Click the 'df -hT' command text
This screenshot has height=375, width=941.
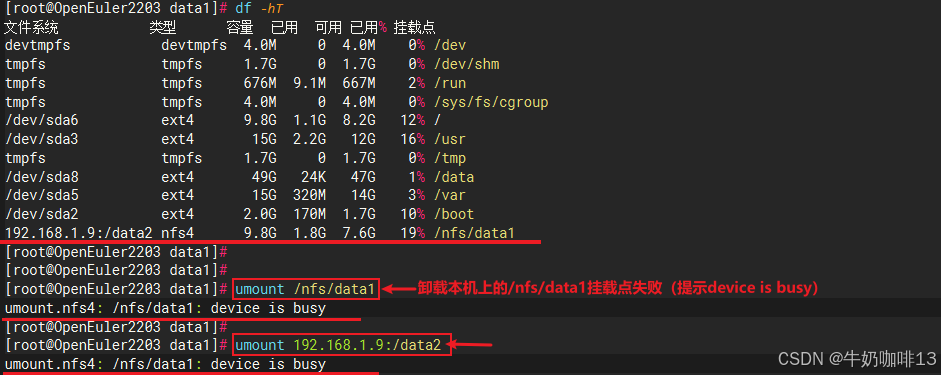[258, 8]
